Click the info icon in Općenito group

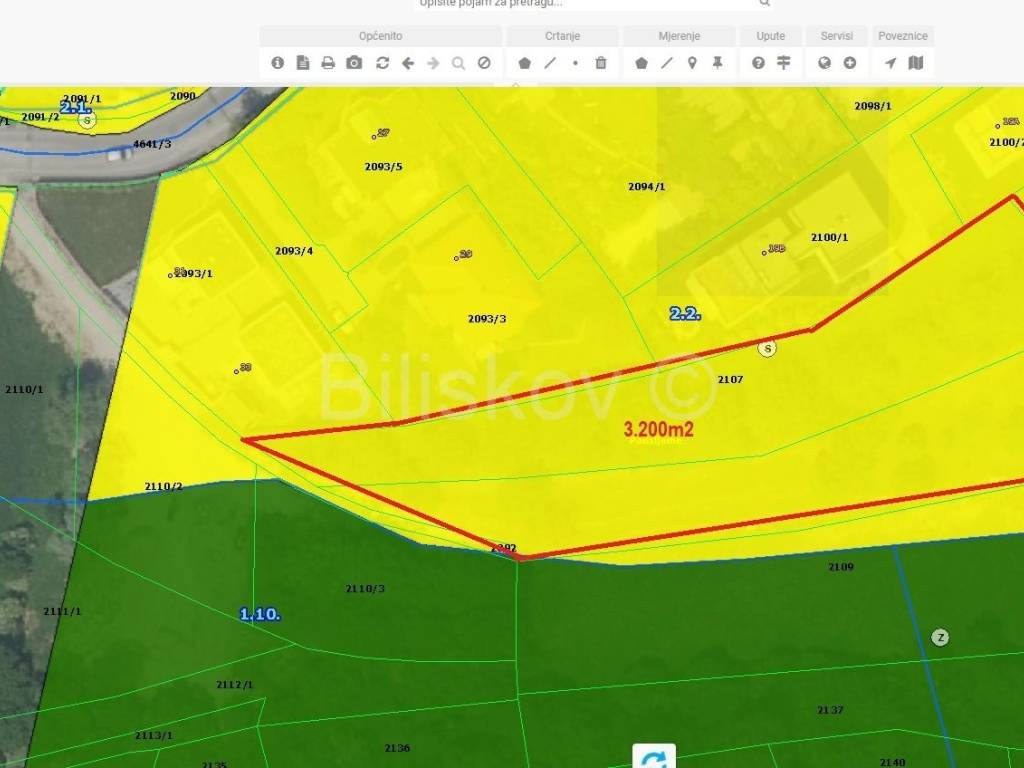pyautogui.click(x=278, y=63)
